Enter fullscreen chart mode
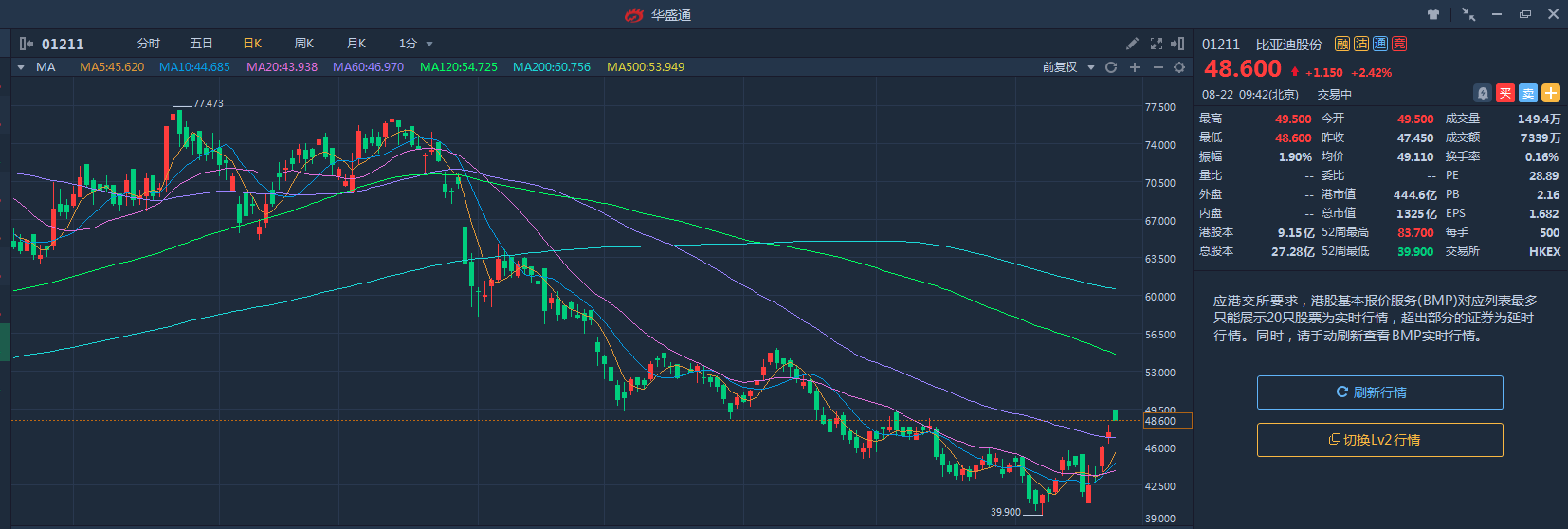The image size is (1568, 529). pyautogui.click(x=1156, y=44)
